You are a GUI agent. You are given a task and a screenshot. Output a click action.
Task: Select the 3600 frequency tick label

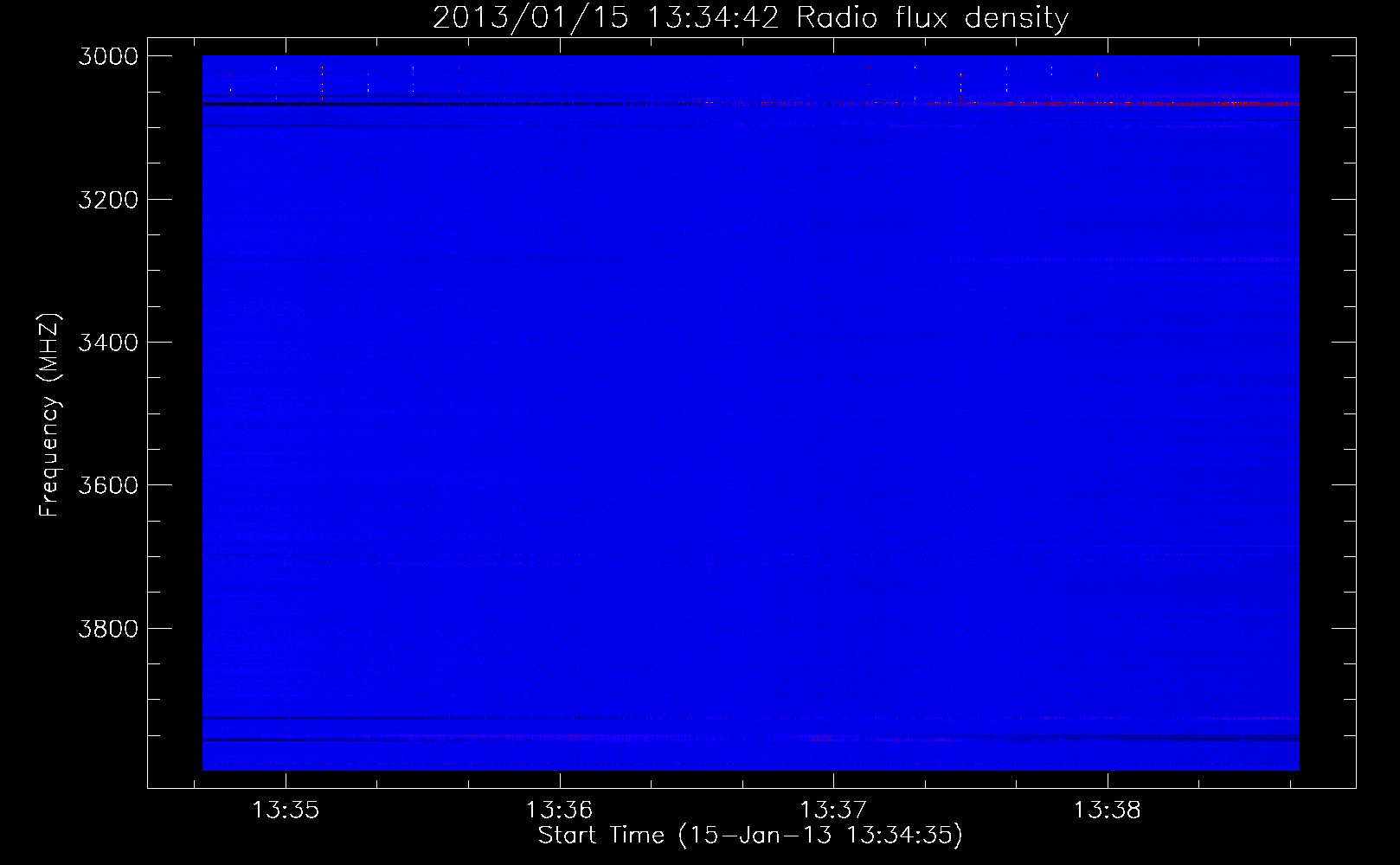(x=108, y=485)
